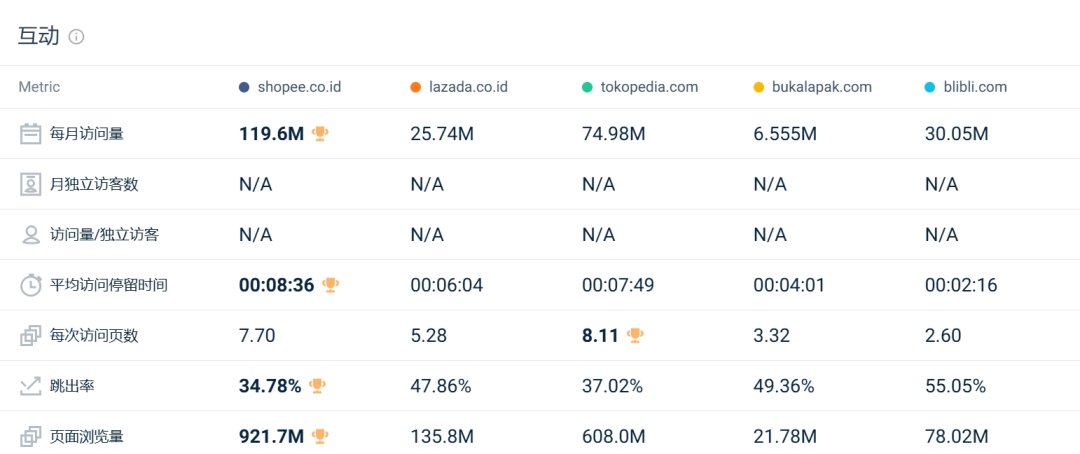Image resolution: width=1080 pixels, height=454 pixels.
Task: Click the trophy icon next to 119.6M
Action: tap(320, 134)
